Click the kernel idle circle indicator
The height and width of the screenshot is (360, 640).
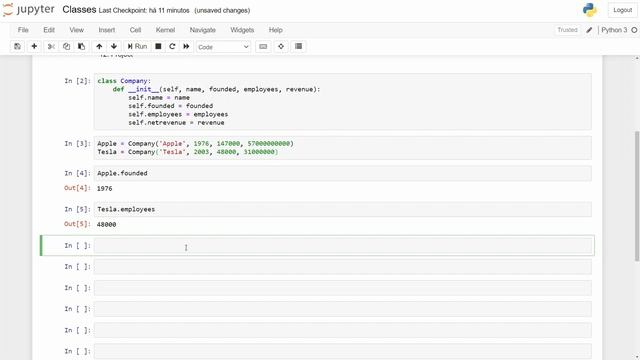coord(634,30)
